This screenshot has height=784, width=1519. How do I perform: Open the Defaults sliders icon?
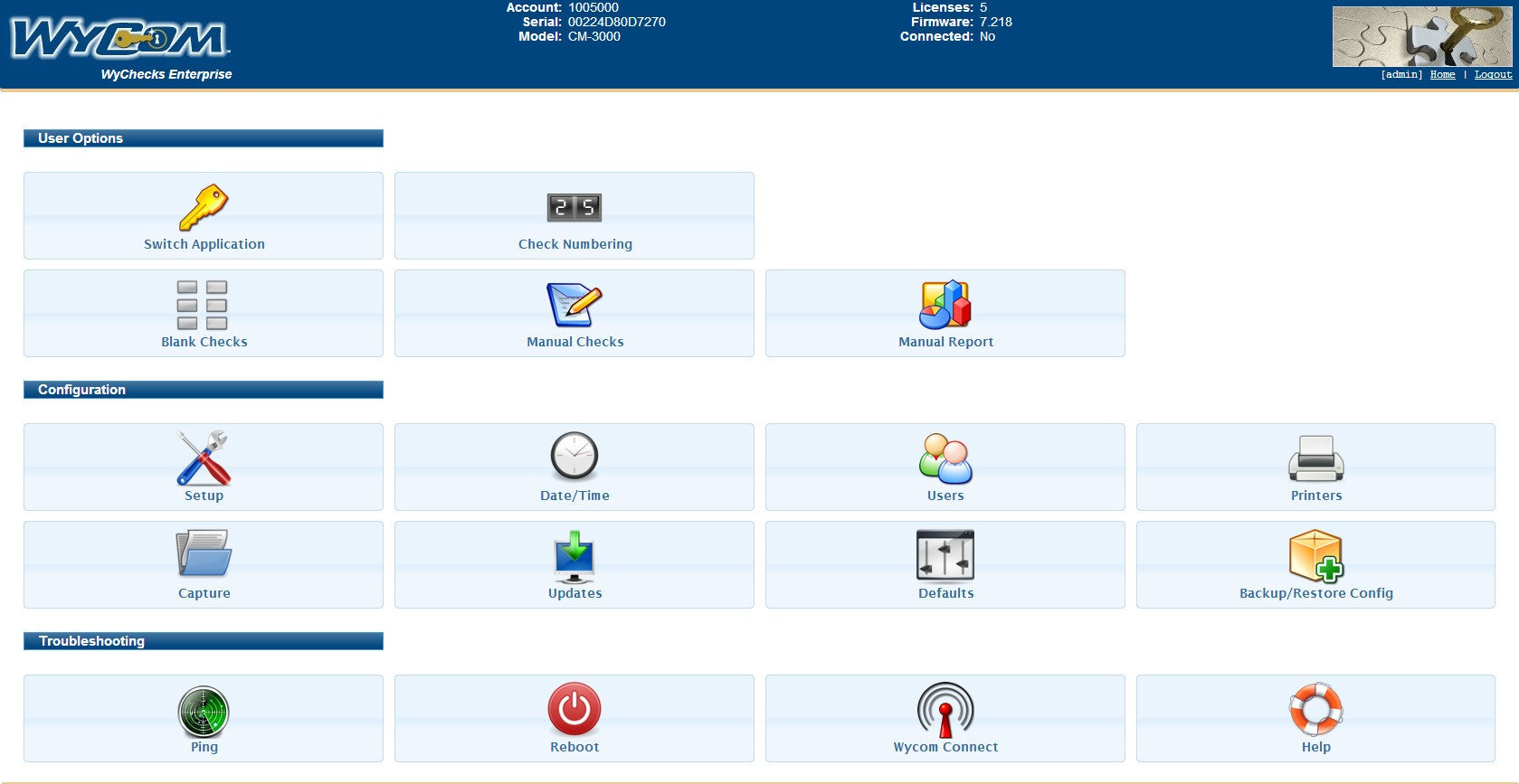[945, 554]
